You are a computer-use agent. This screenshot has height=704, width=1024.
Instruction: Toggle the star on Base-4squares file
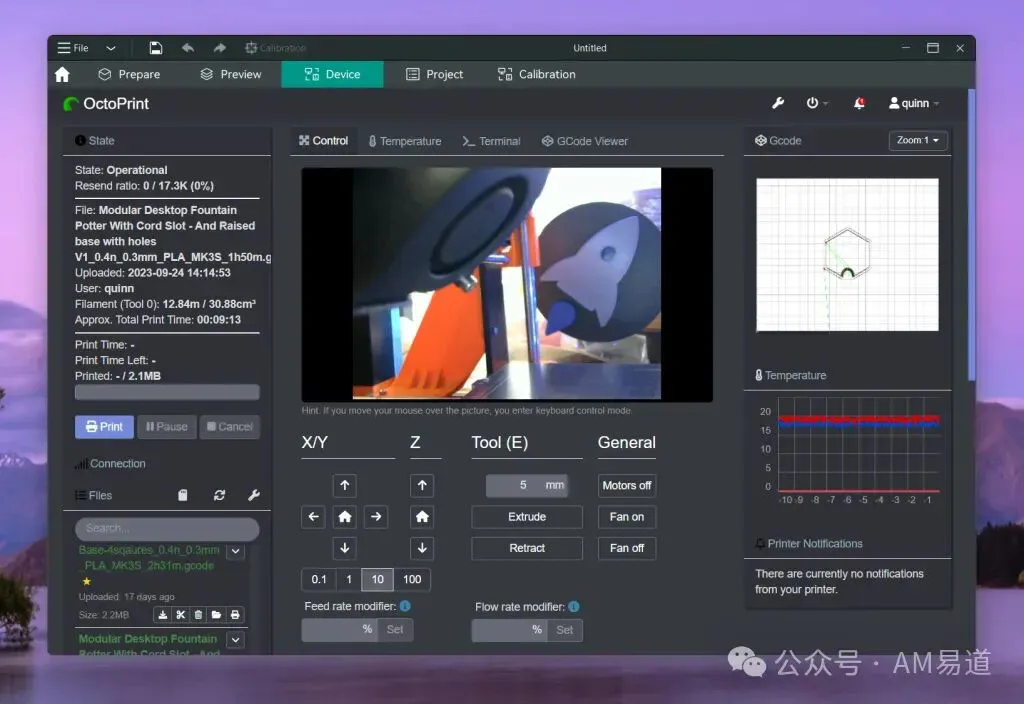coord(86,581)
